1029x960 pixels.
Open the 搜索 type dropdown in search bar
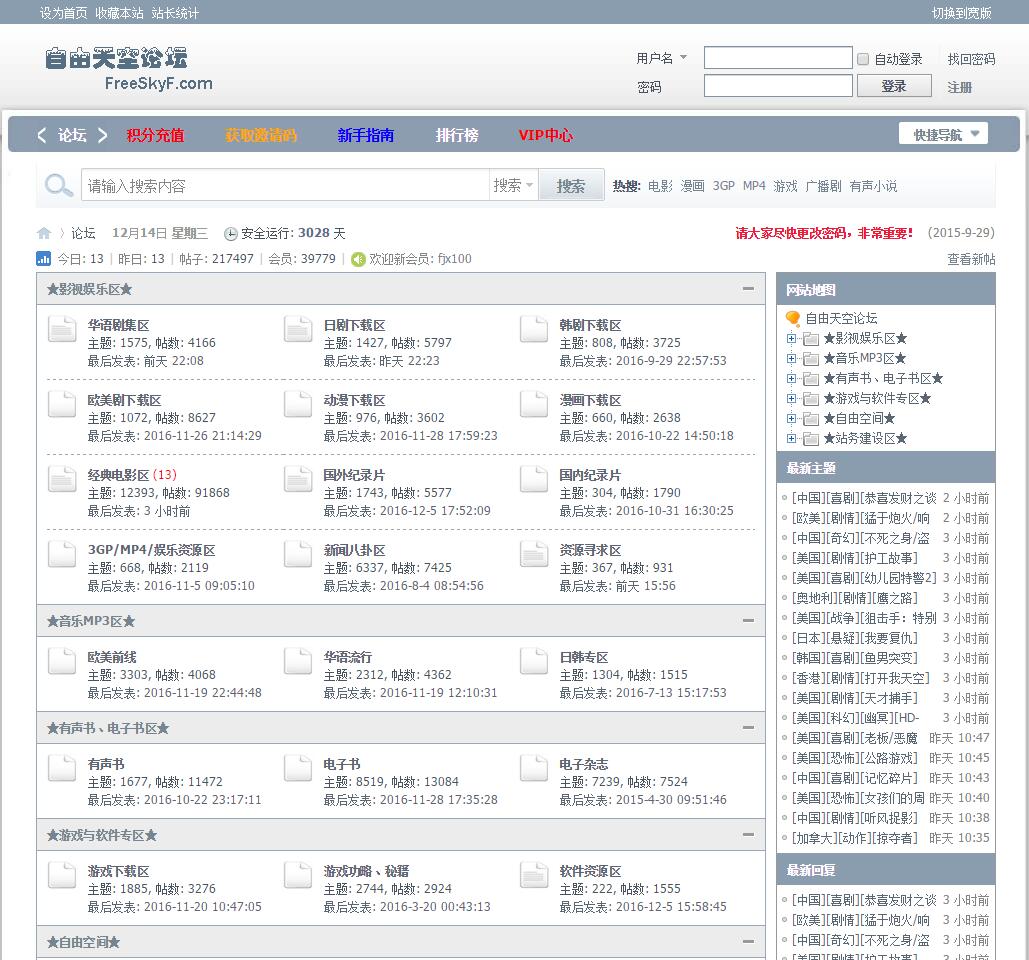513,185
